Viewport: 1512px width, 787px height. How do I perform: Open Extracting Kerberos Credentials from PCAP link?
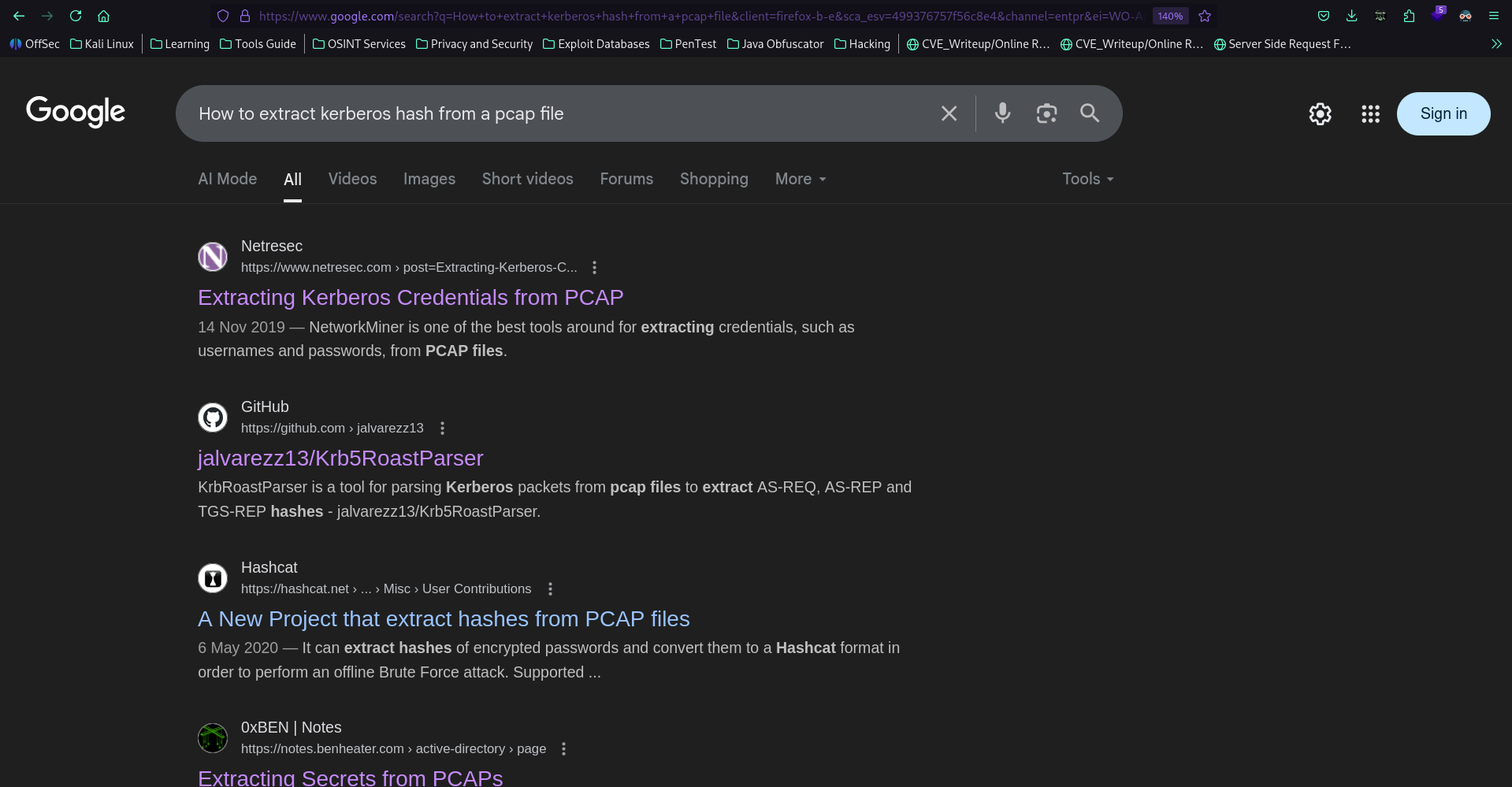[x=411, y=298]
